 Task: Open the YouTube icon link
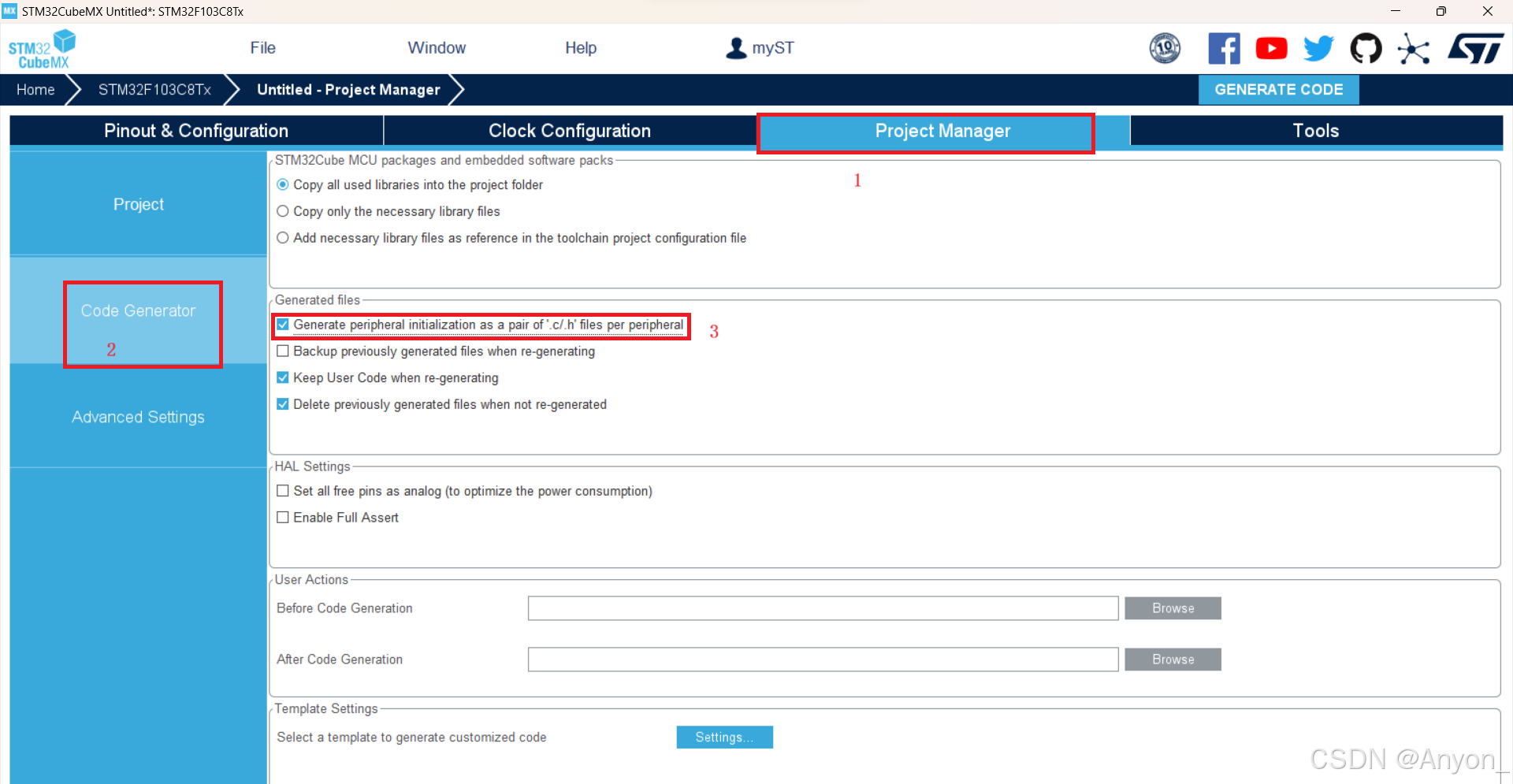click(x=1271, y=48)
